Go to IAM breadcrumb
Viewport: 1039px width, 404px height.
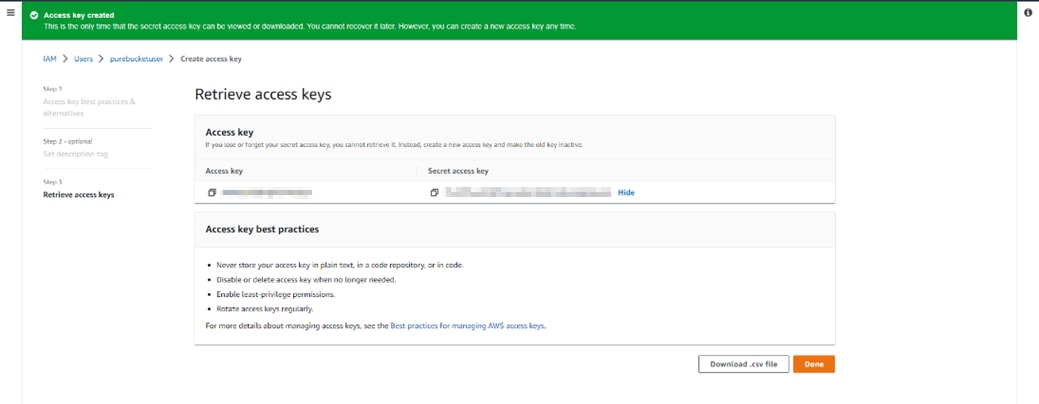click(x=49, y=59)
